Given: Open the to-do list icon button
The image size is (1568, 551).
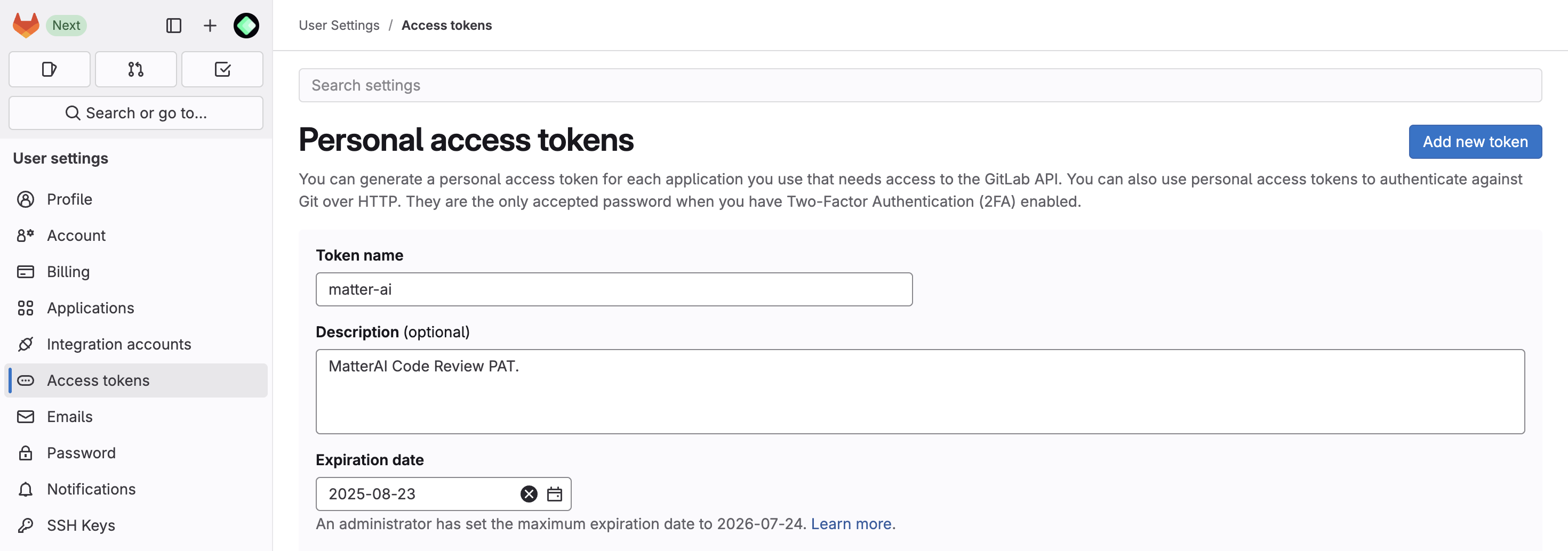Looking at the screenshot, I should point(222,69).
